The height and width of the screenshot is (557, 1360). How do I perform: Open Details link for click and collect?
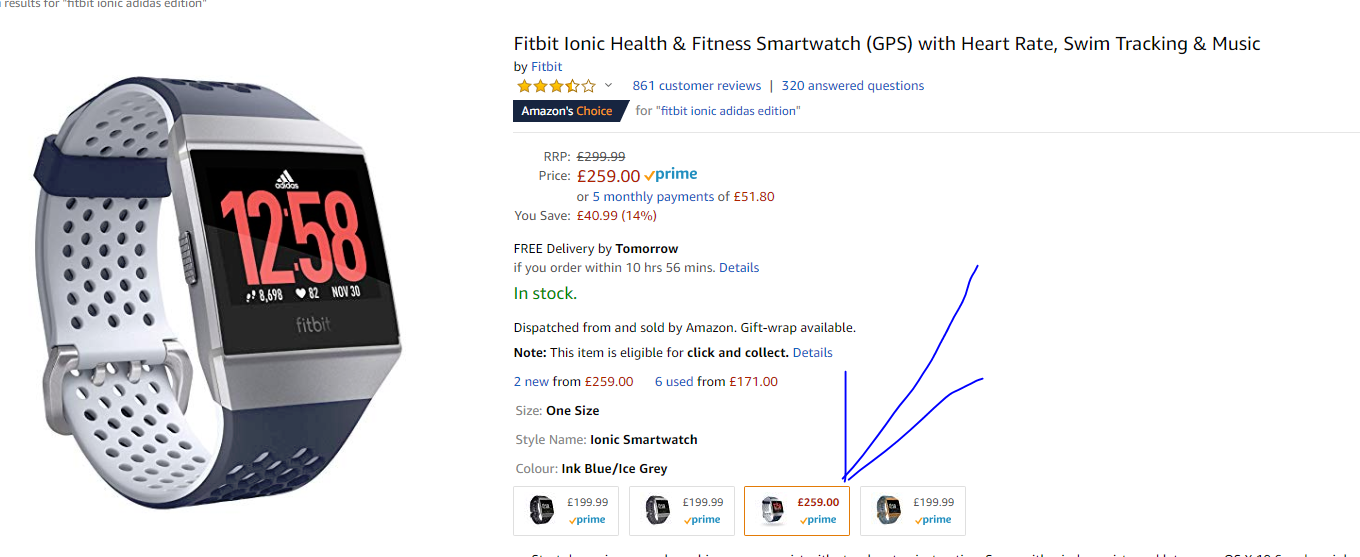coord(812,353)
